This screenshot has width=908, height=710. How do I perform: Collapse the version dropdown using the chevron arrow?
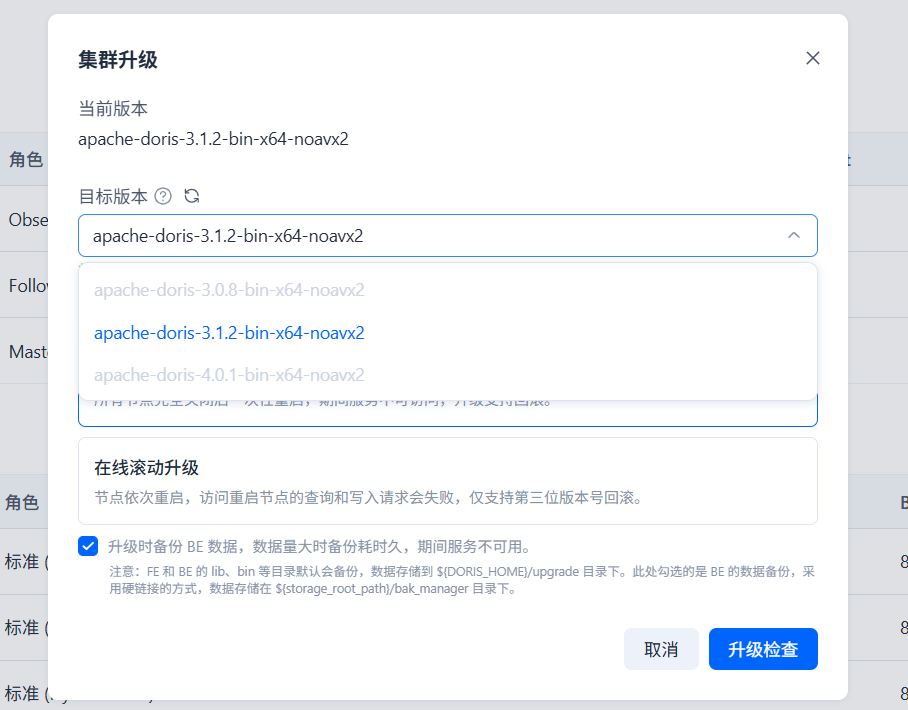point(793,236)
